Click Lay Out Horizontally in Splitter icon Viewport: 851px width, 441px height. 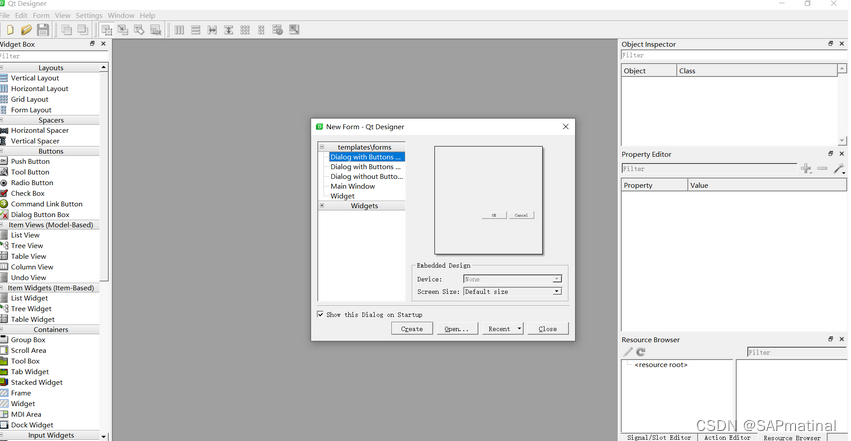tap(212, 30)
